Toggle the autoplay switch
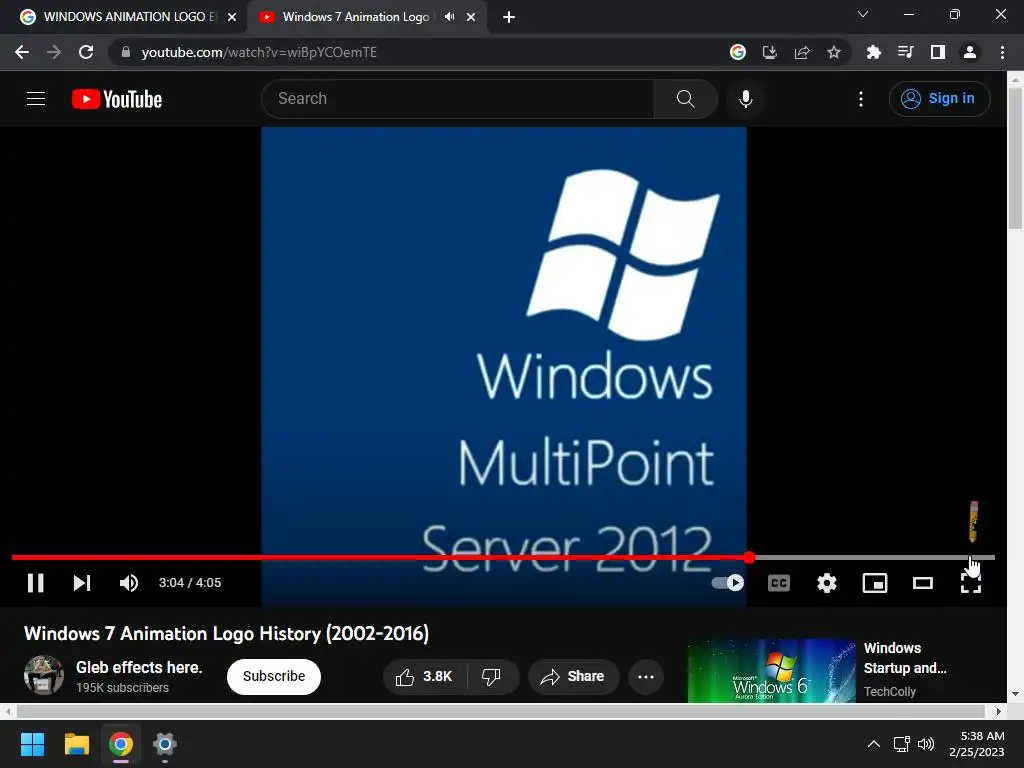 point(728,583)
